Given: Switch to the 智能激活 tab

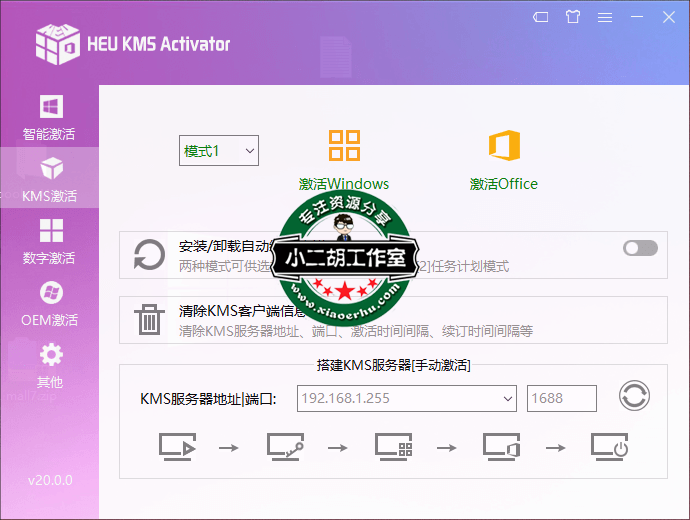Looking at the screenshot, I should [49, 117].
